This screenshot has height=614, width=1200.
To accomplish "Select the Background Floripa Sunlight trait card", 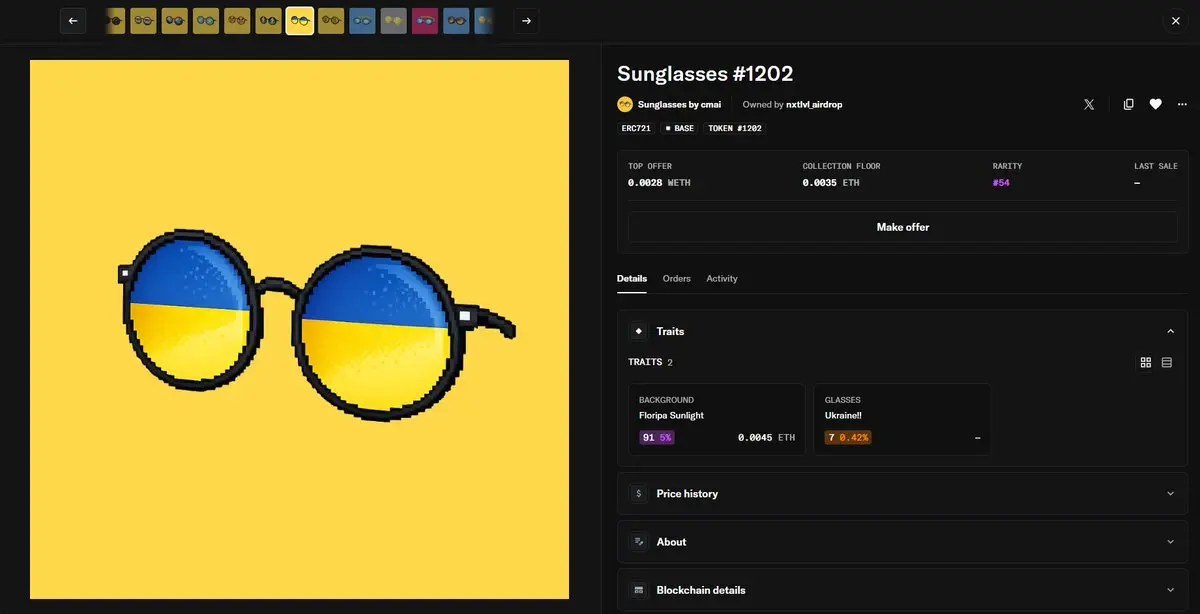I will coord(717,419).
